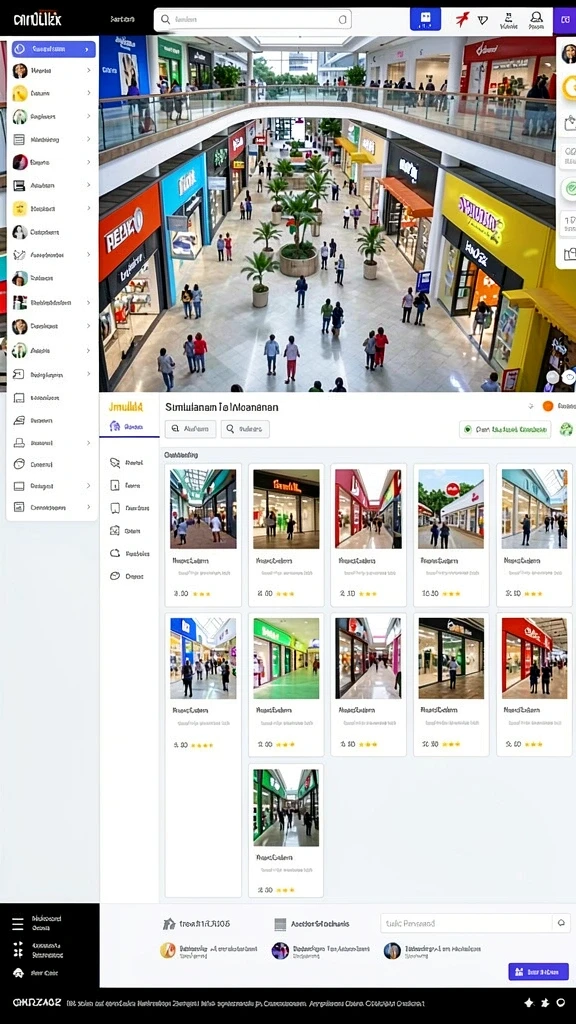Click the four-dot icon in black footer panel
This screenshot has width=576, height=1024.
(18, 950)
